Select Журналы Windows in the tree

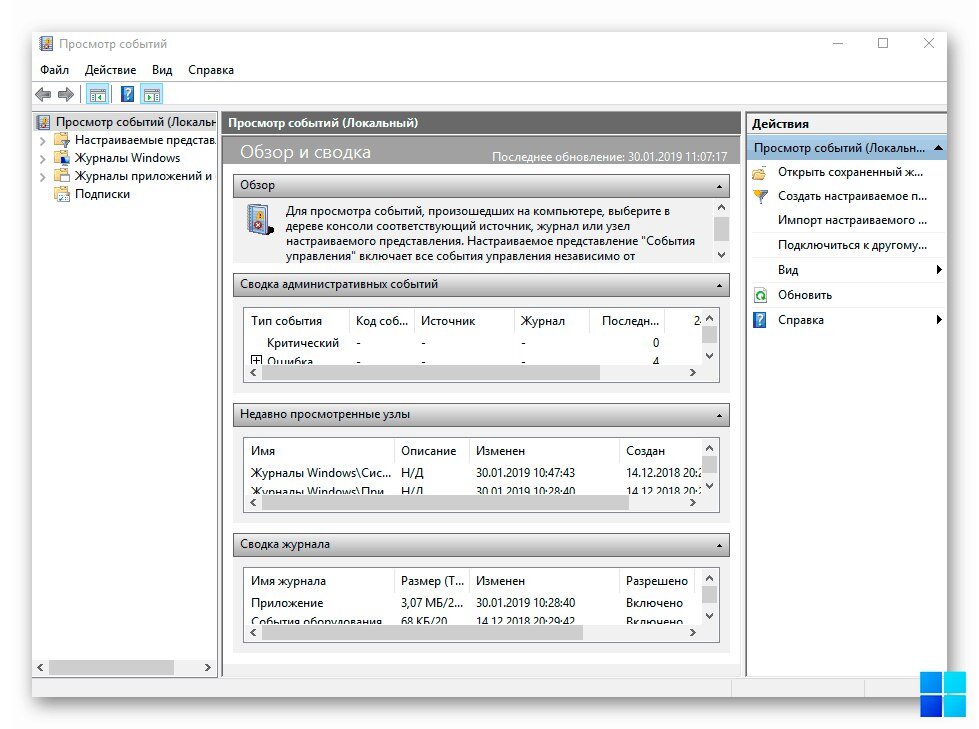click(127, 158)
